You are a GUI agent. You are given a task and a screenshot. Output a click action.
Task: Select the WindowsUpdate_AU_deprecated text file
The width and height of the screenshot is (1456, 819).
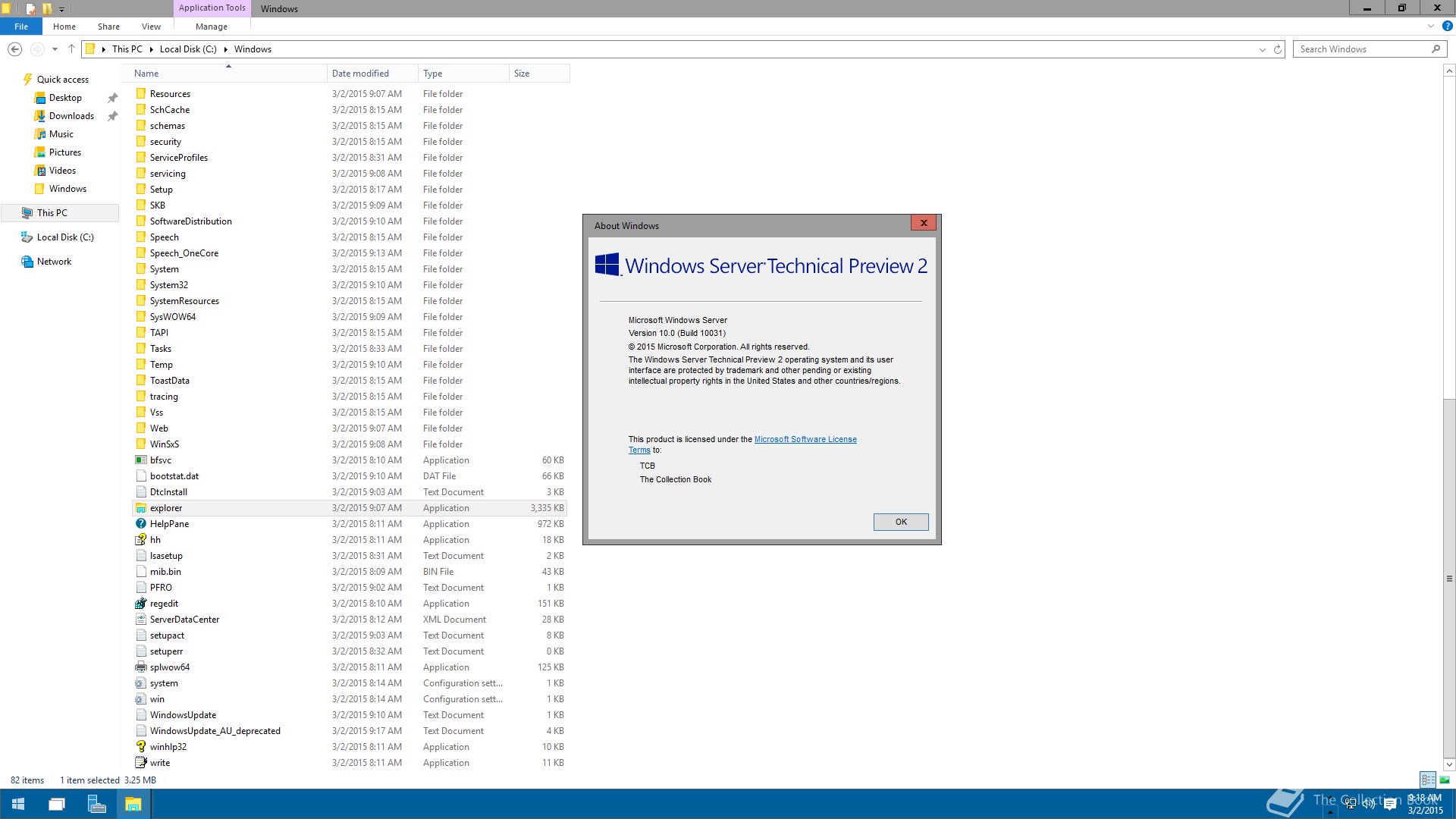(x=215, y=731)
